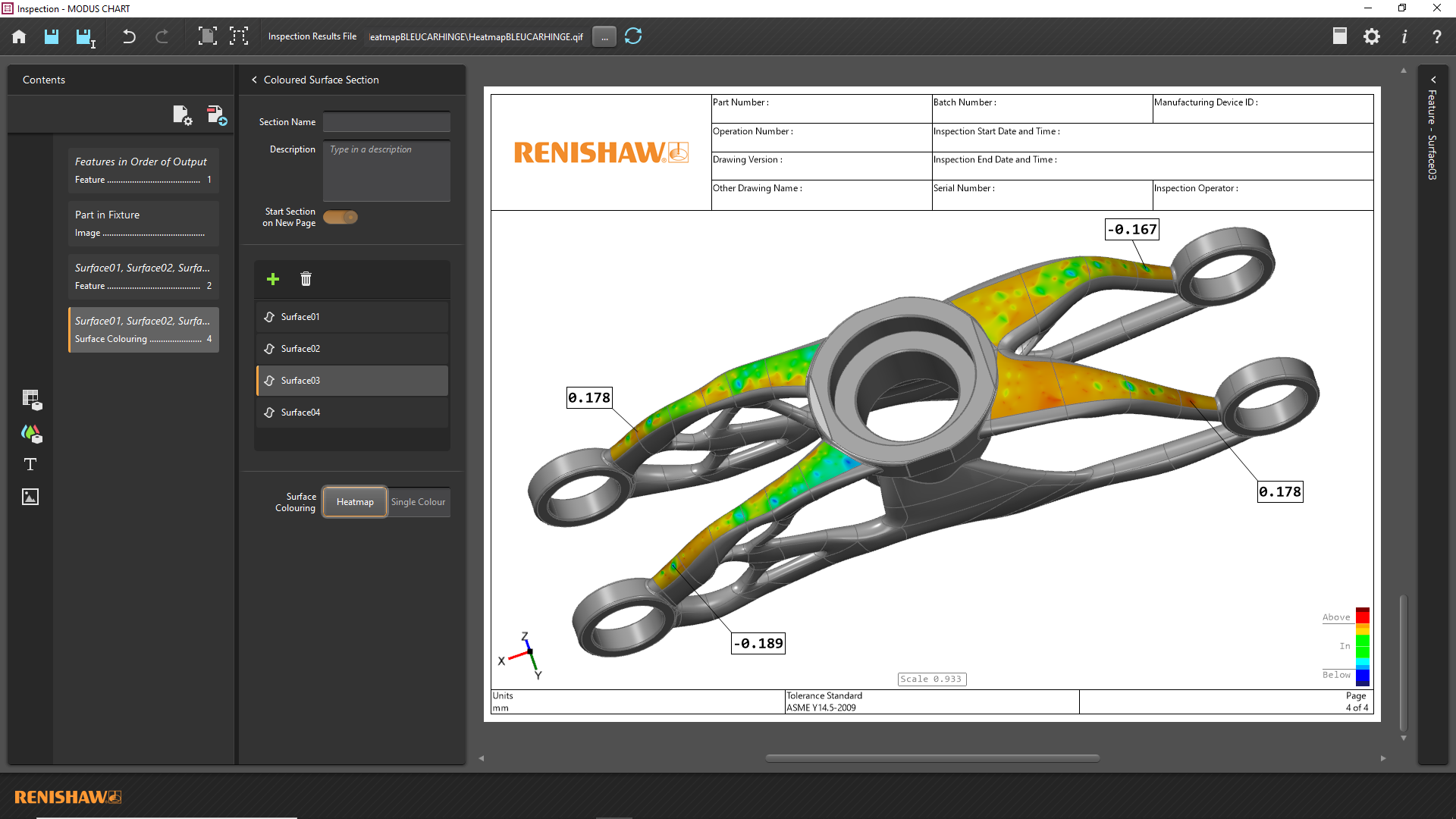The width and height of the screenshot is (1456, 819).
Task: Click the Home icon in toolbar
Action: coord(19,36)
